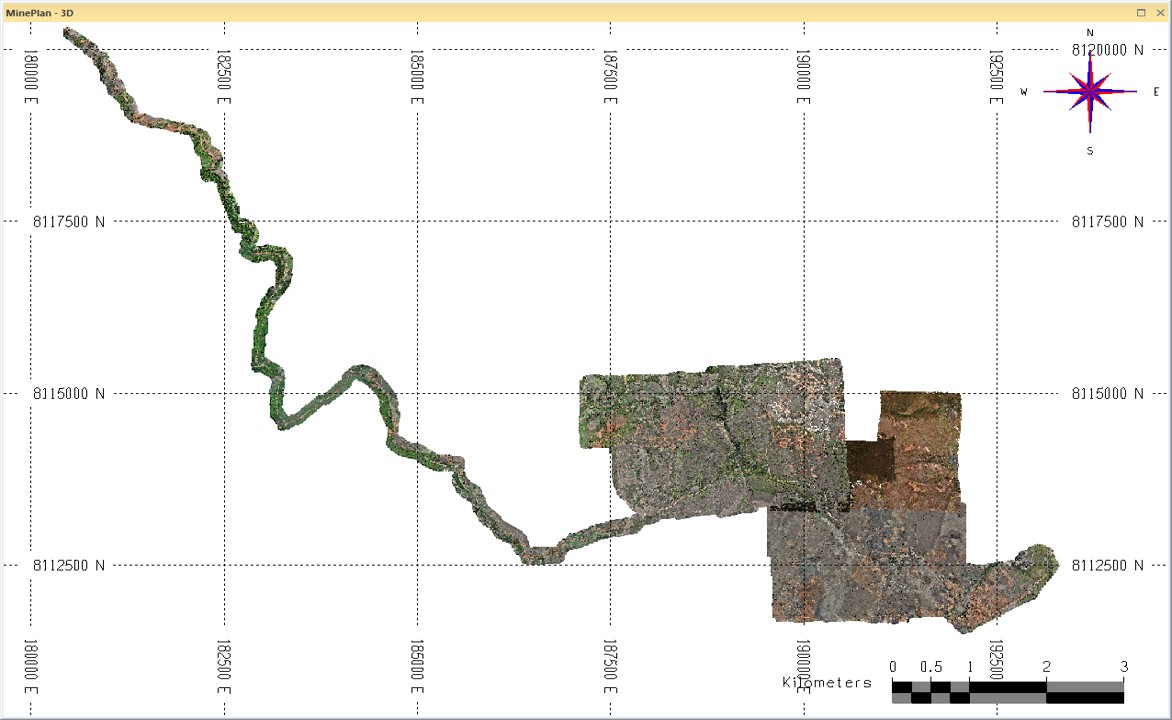Maximize the MinePlan 3D viewer window
Image resolution: width=1172 pixels, height=720 pixels.
1141,12
